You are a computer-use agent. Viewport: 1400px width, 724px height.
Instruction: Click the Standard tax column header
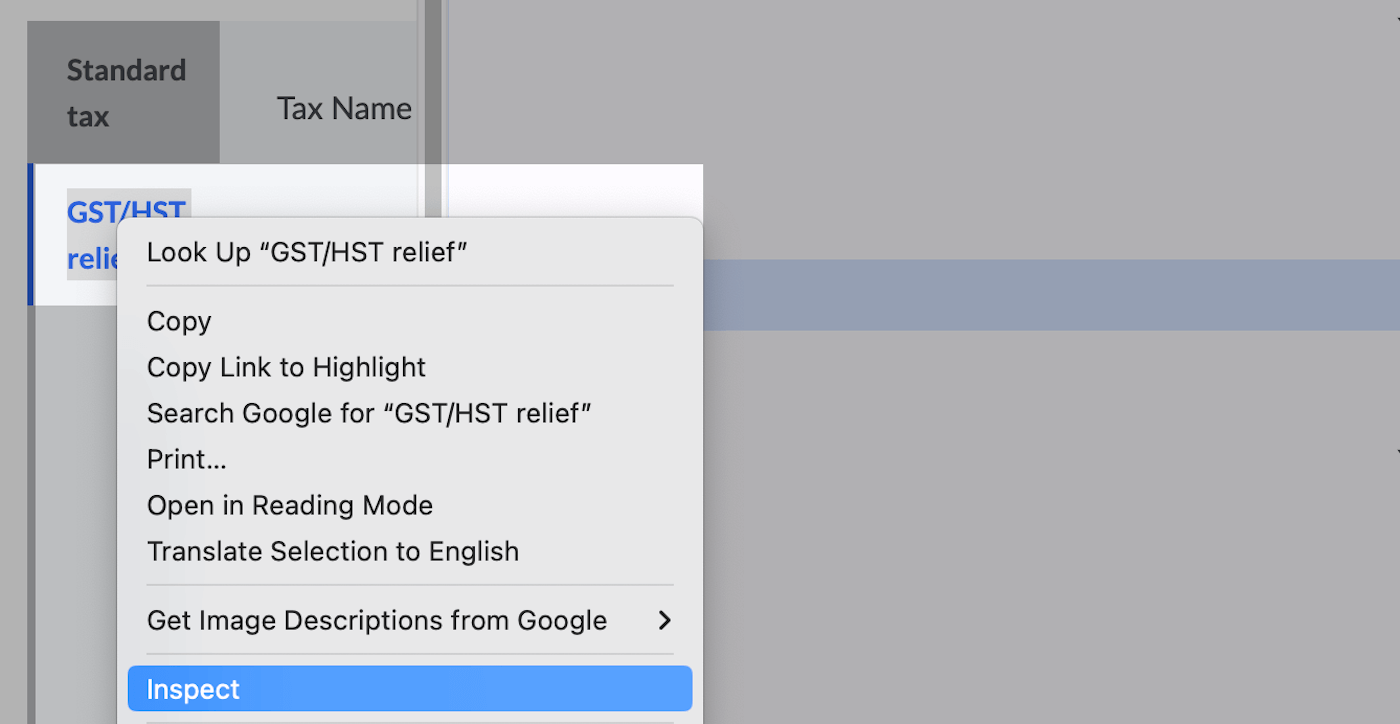pos(125,92)
